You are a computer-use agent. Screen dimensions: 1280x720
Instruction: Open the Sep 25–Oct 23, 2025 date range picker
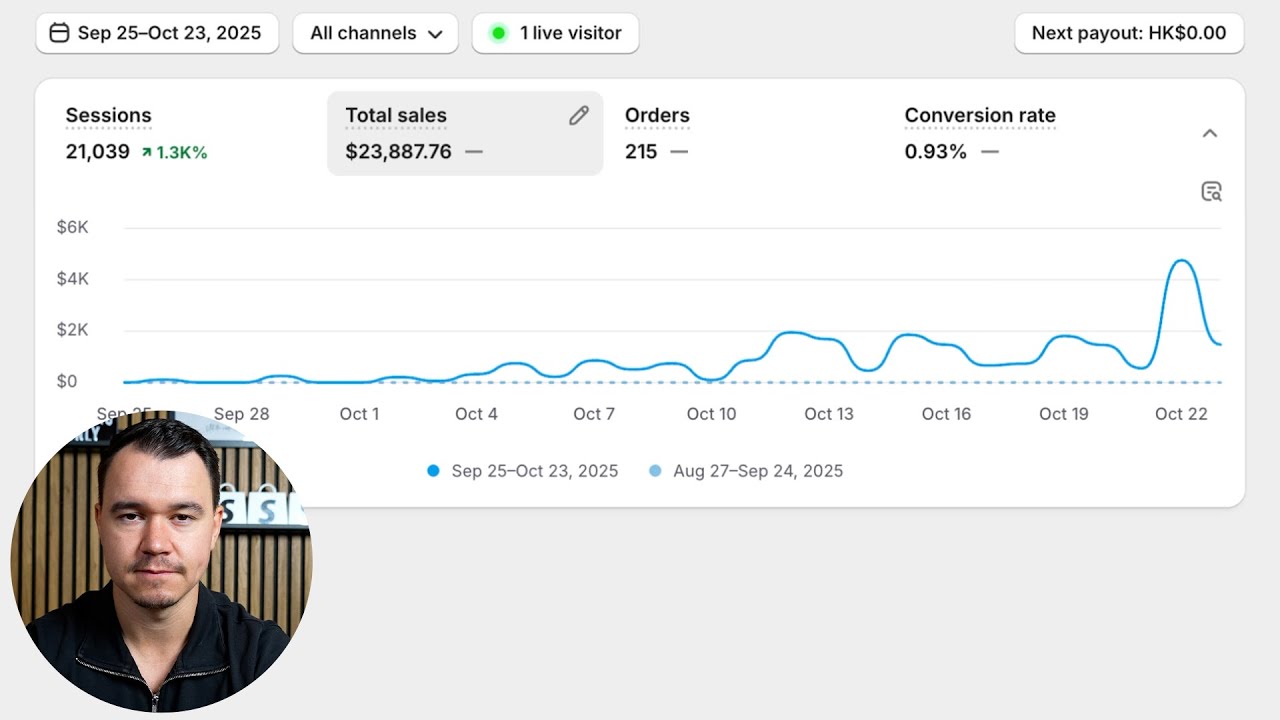click(x=157, y=33)
